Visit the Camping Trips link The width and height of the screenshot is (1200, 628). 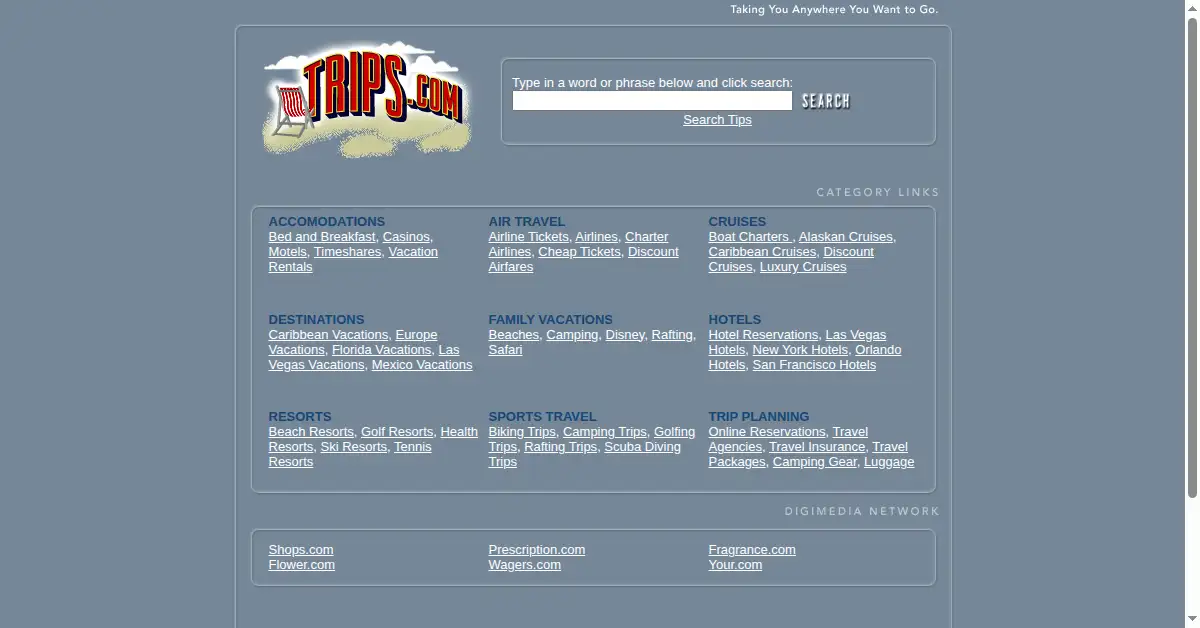[x=605, y=432]
